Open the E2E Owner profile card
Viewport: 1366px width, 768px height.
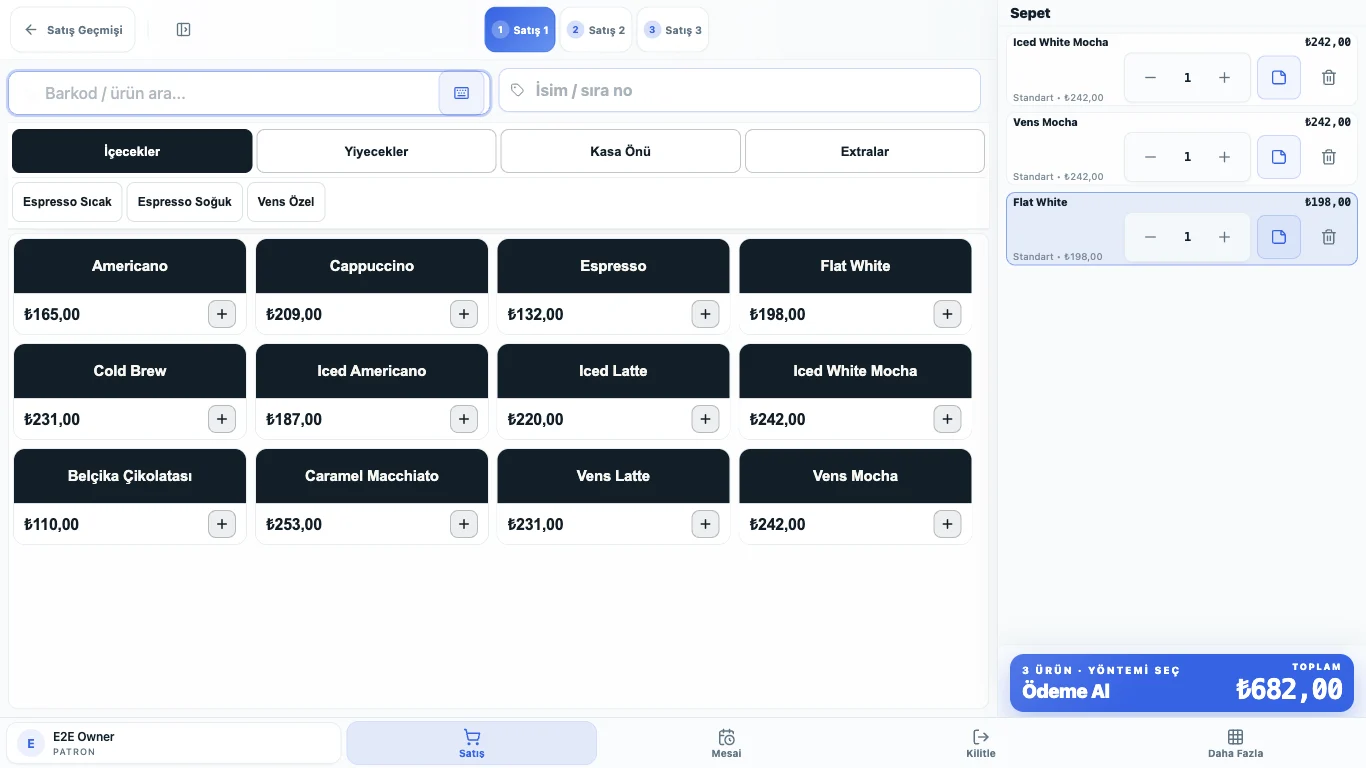coord(174,744)
